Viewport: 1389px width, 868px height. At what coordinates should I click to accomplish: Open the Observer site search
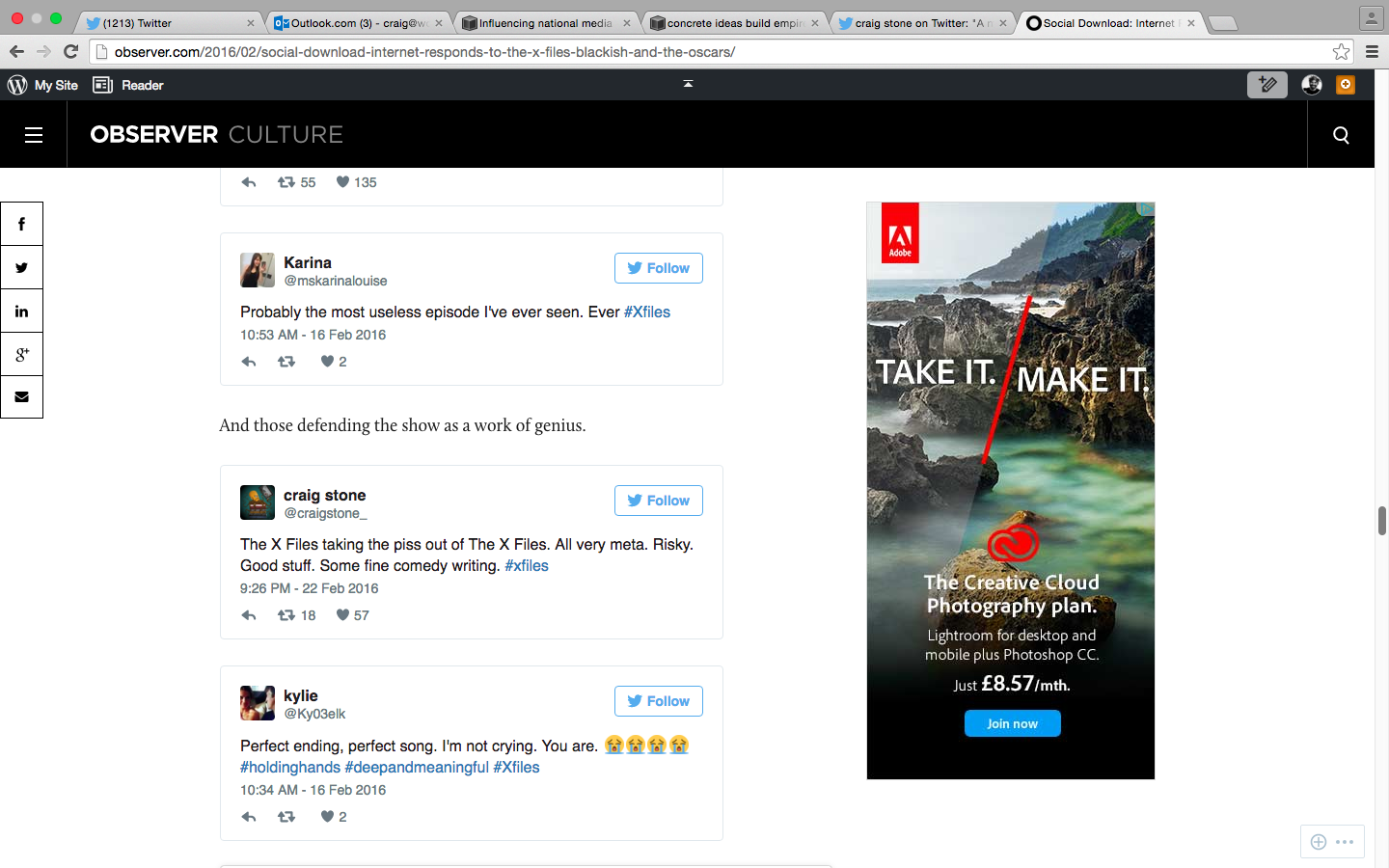tap(1341, 135)
